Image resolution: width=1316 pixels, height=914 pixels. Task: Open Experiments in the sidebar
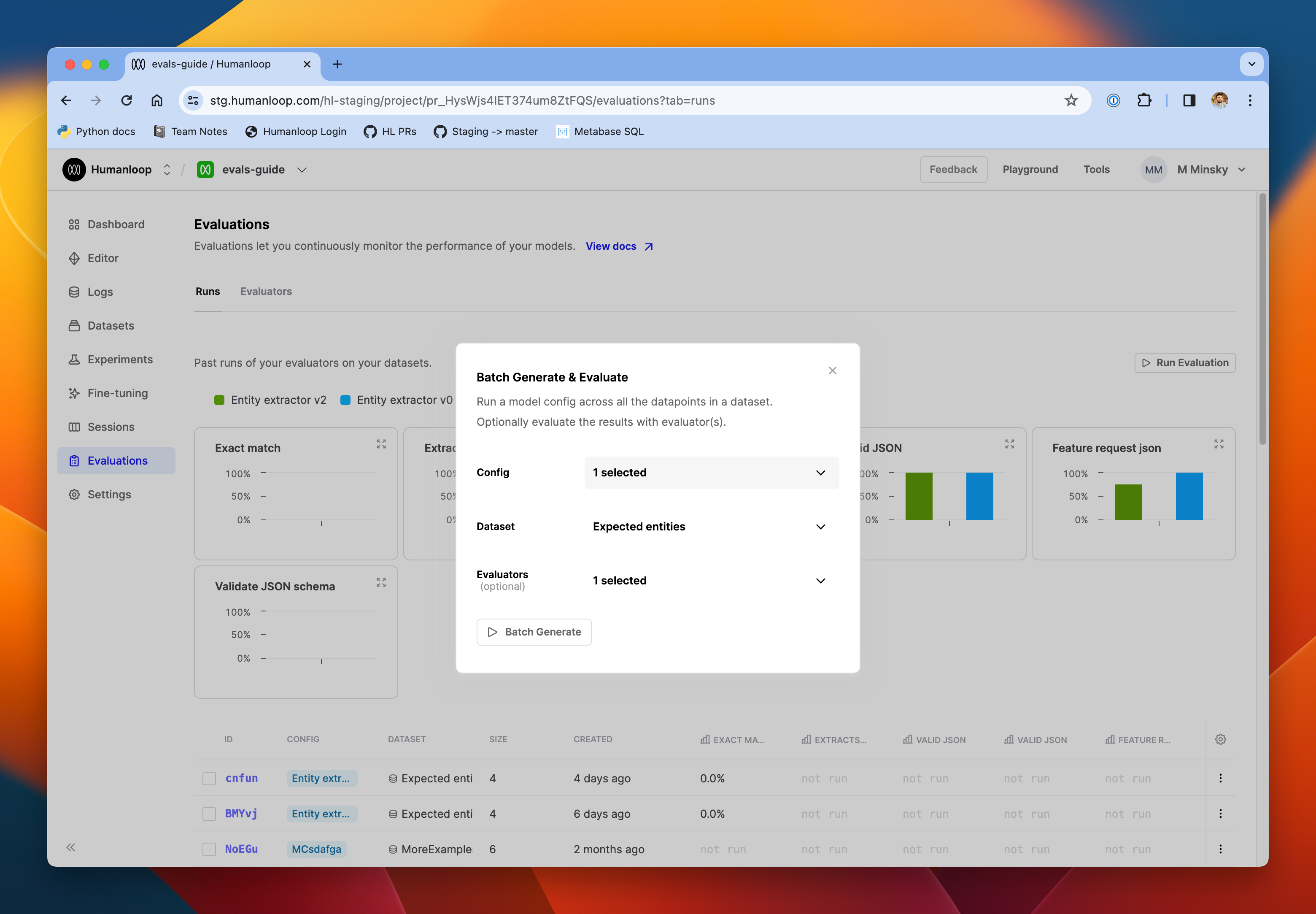(116, 360)
